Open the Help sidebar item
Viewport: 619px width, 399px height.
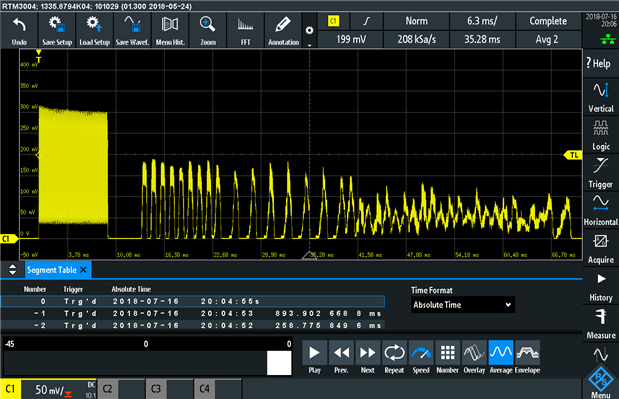600,63
